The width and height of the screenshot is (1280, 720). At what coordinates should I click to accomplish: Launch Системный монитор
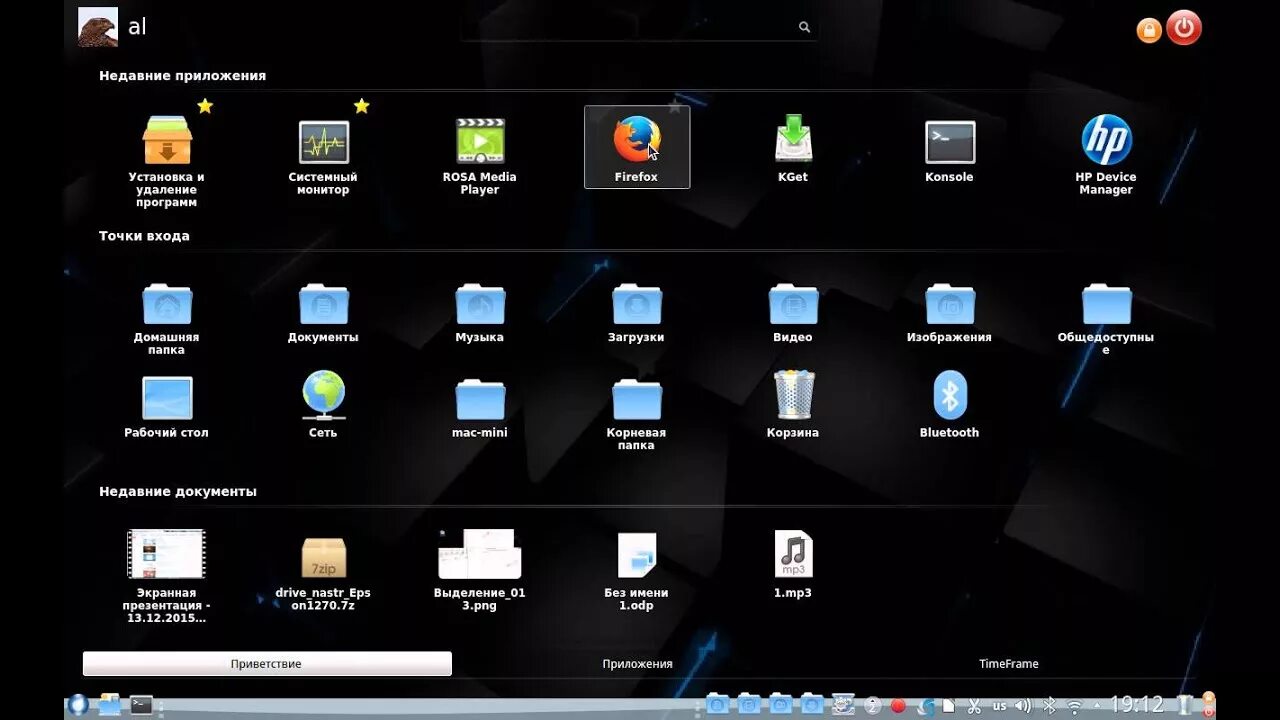[323, 158]
